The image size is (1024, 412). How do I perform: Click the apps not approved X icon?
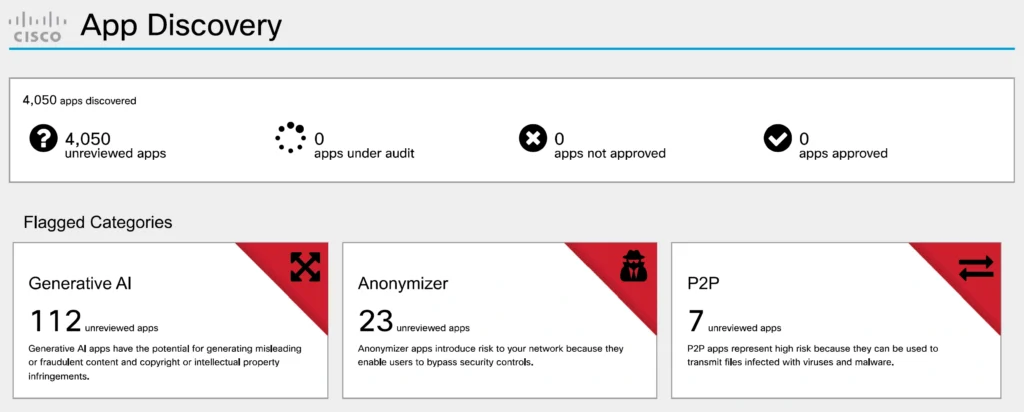(533, 138)
